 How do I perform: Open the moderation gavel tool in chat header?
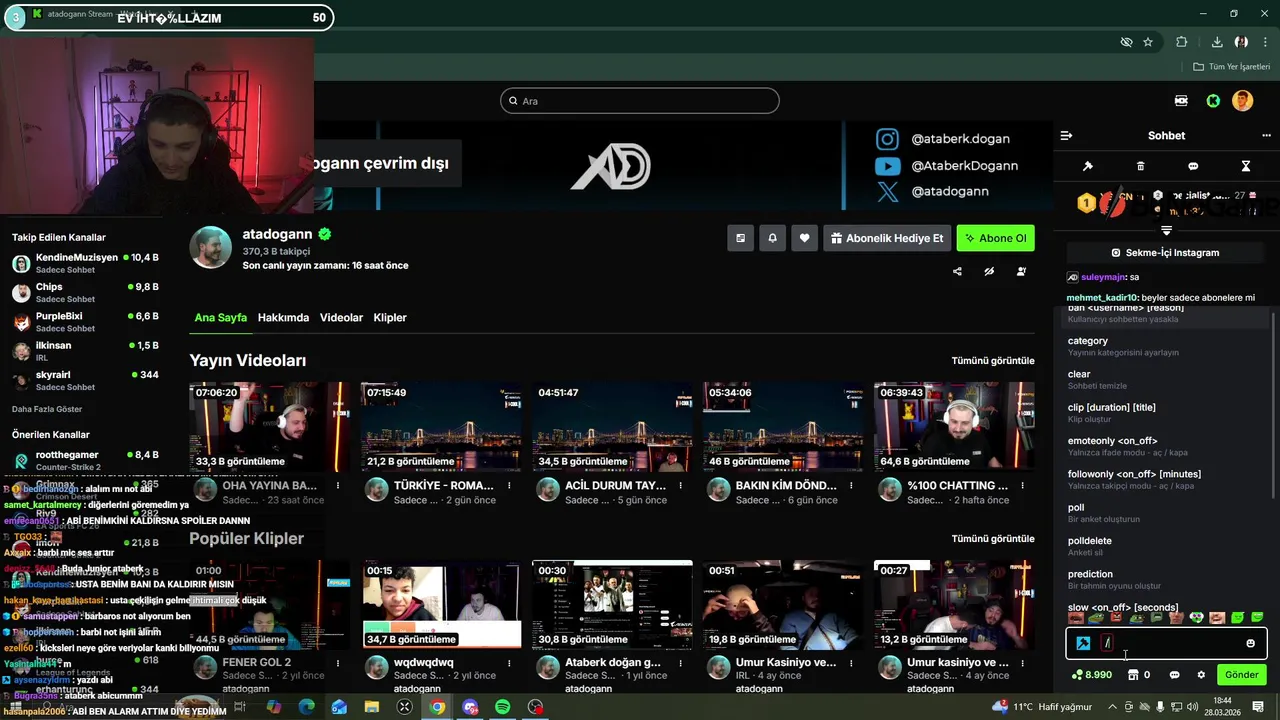(1088, 166)
